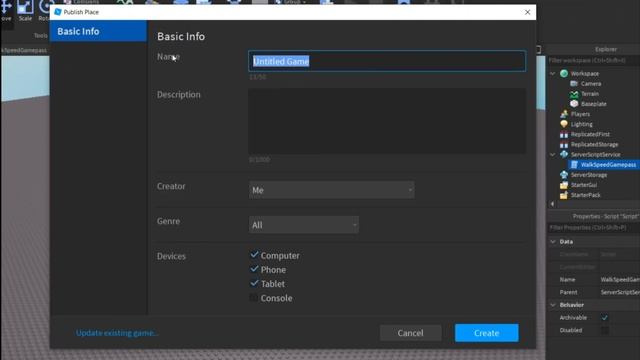Click the Create button
The image size is (640, 360).
pos(487,333)
